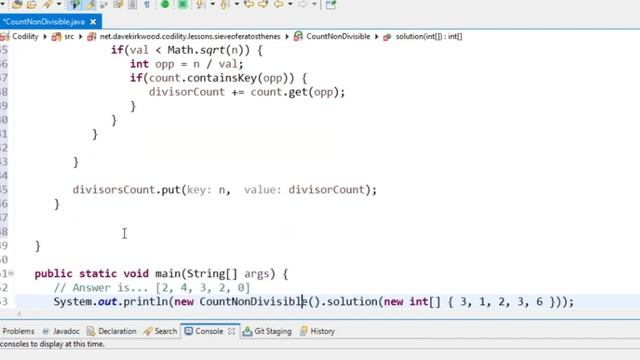Close the CountNonDivisible.java editor tab

(93, 22)
